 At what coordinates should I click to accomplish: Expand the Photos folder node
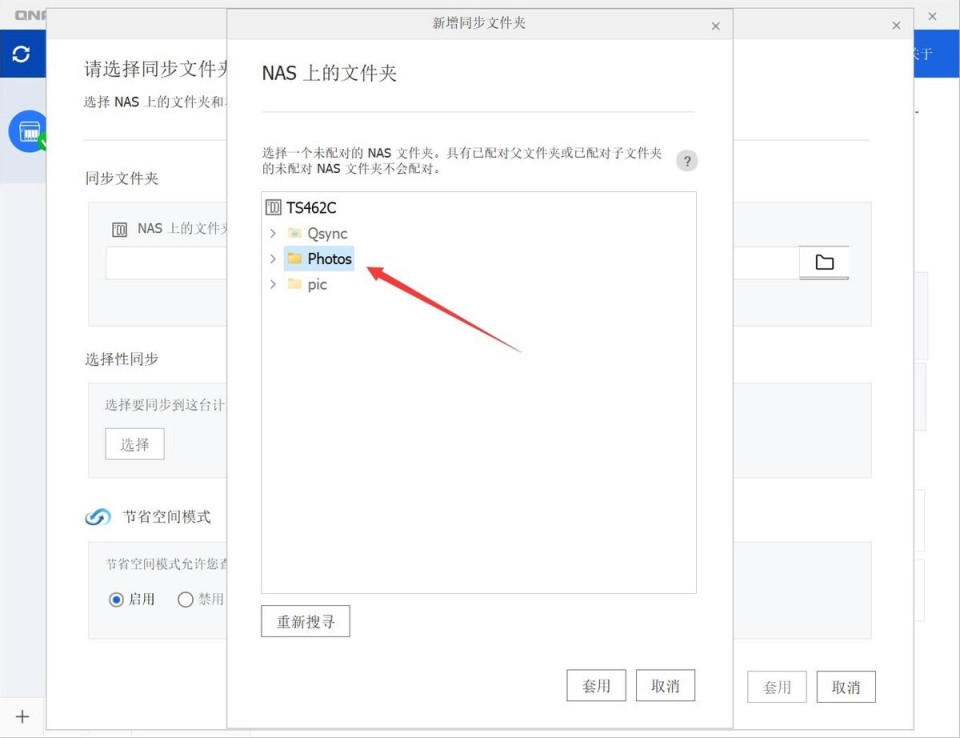(273, 258)
